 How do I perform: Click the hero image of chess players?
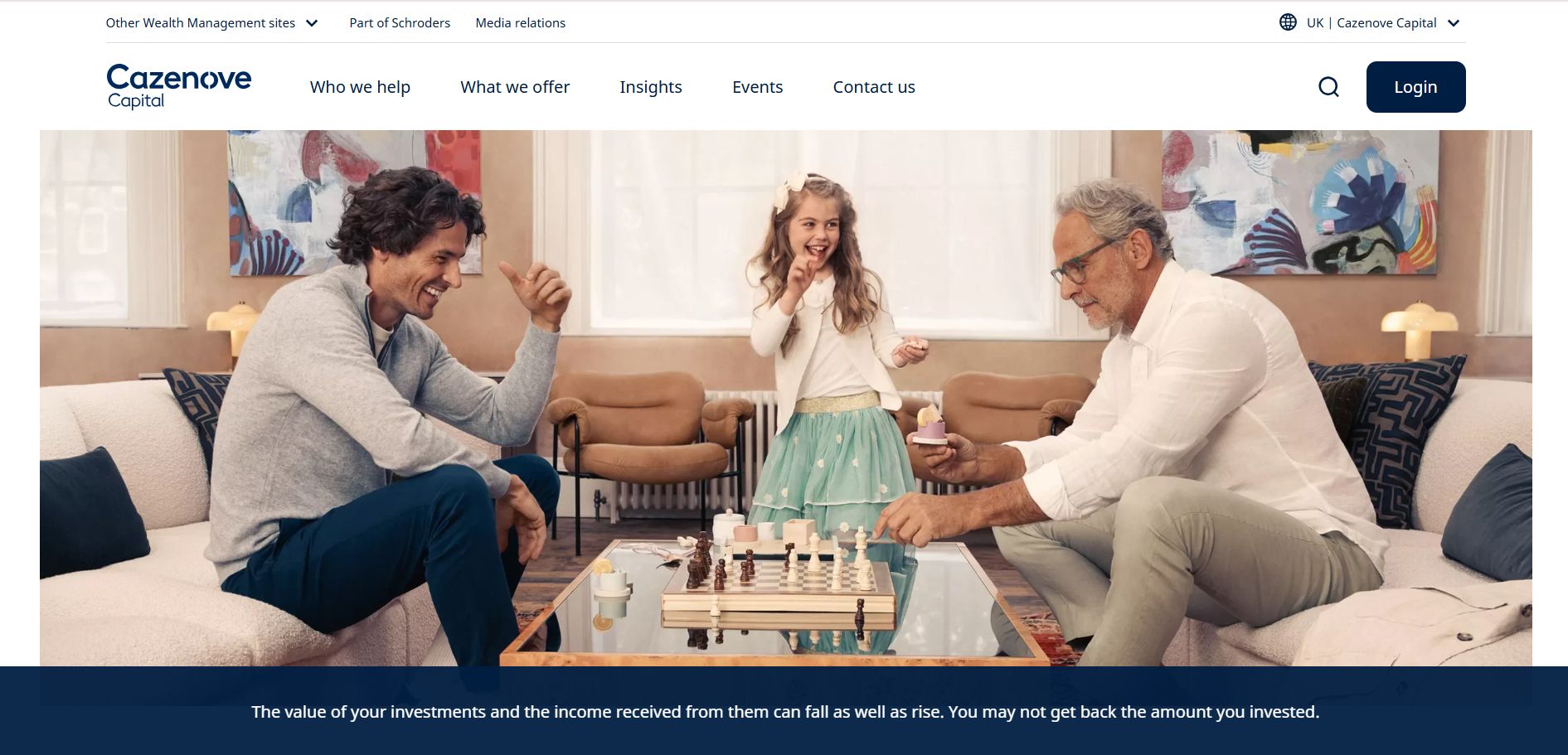pos(786,398)
